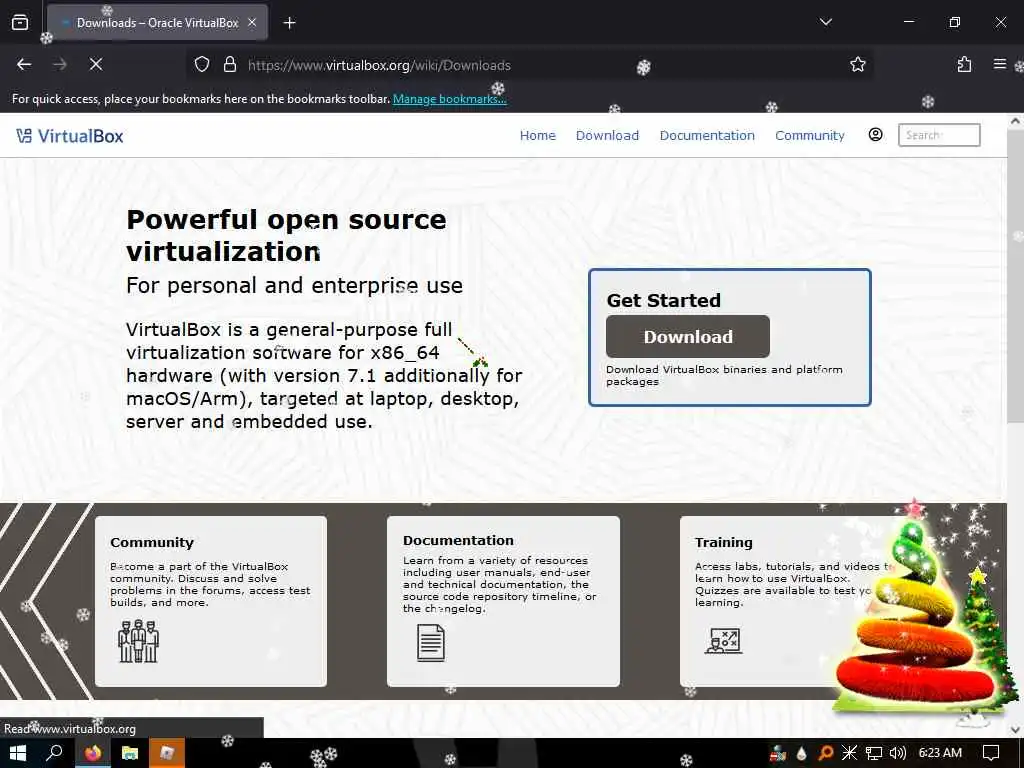Image resolution: width=1024 pixels, height=768 pixels.
Task: Click the snowflake tray icon
Action: (x=849, y=754)
